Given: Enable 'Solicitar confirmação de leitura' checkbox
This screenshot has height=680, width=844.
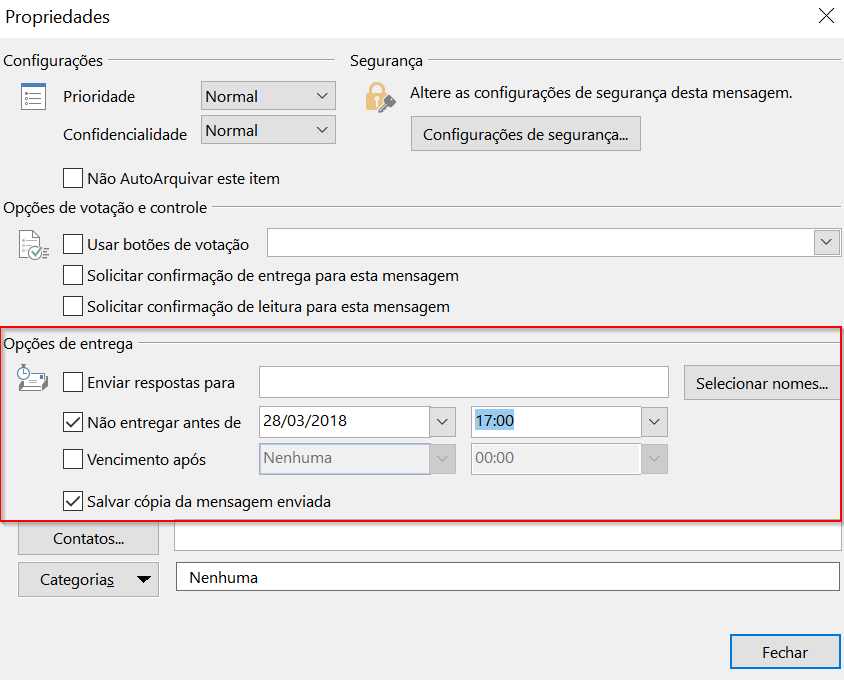Looking at the screenshot, I should tap(73, 306).
